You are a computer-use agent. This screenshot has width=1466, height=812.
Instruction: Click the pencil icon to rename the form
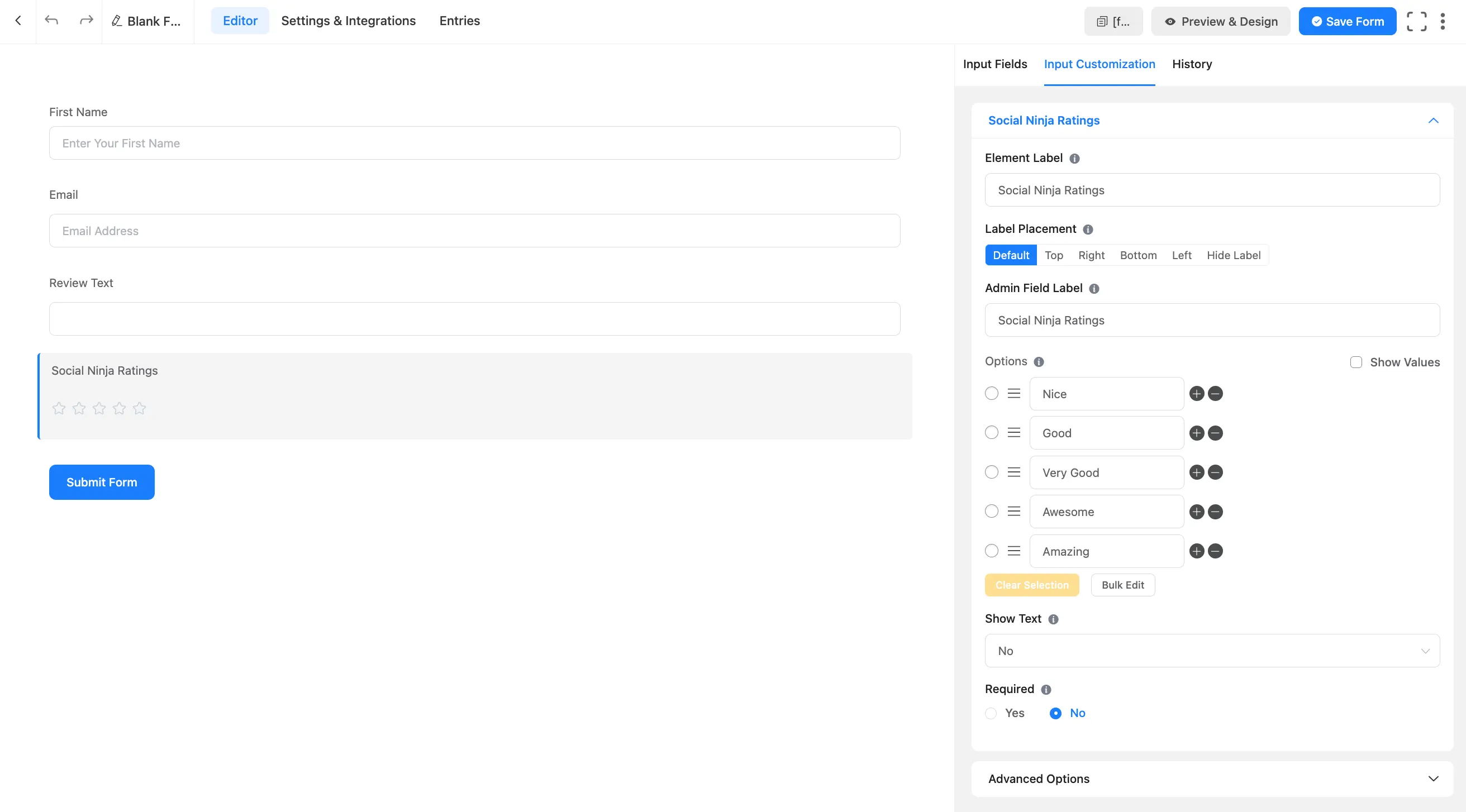[117, 21]
